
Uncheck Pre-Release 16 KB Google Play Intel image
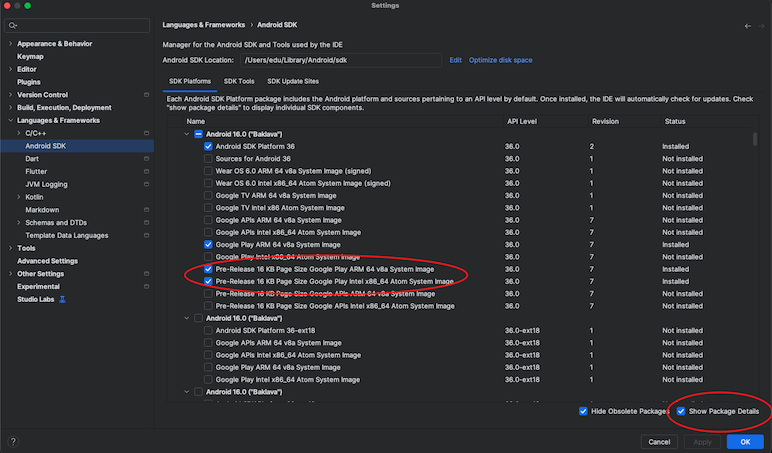point(208,282)
